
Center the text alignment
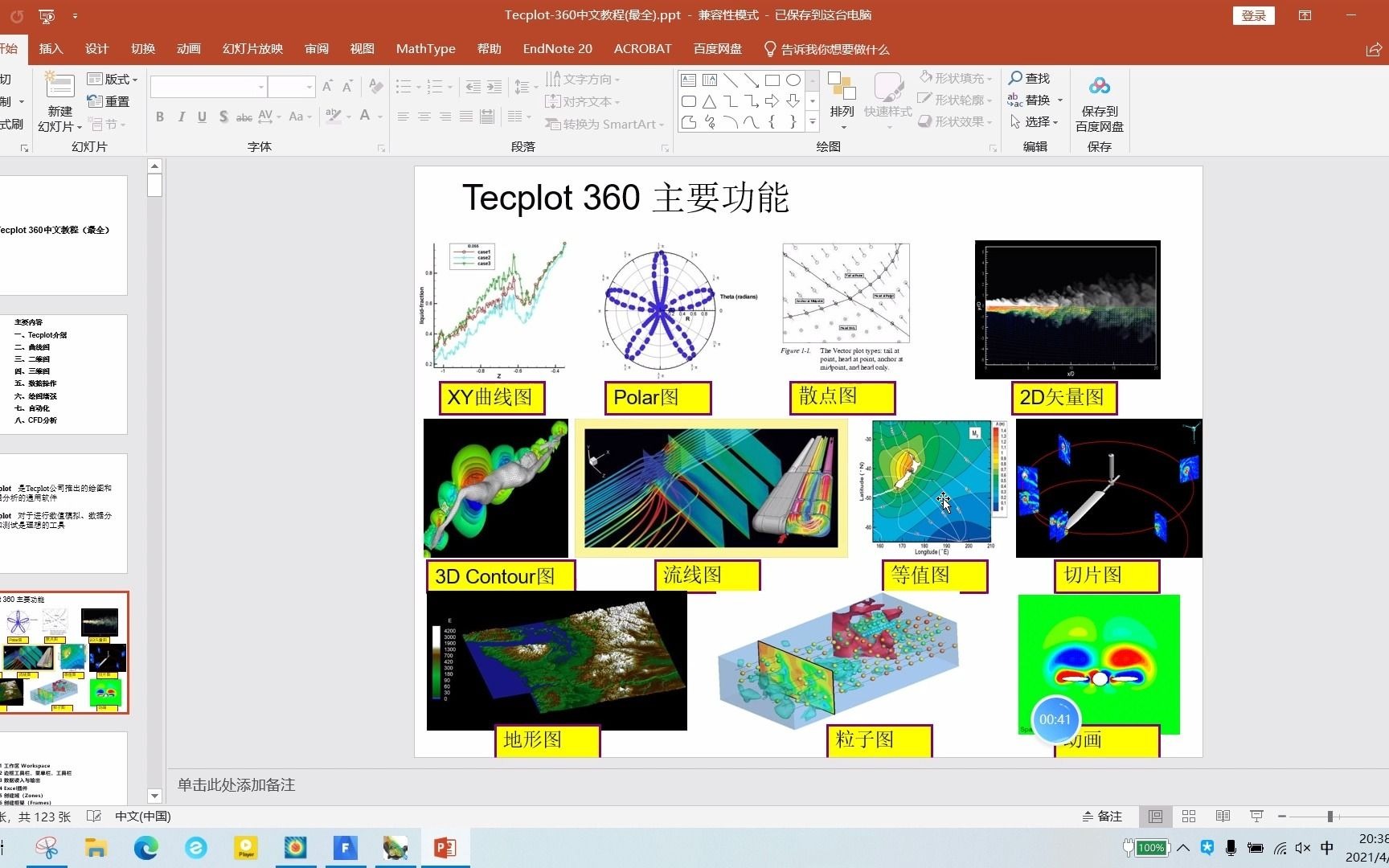[424, 117]
